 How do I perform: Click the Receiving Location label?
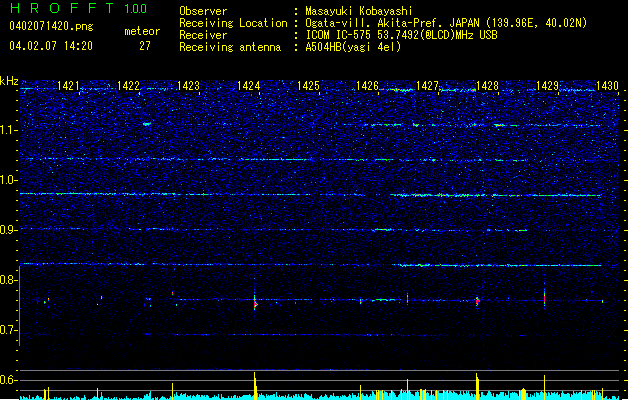coord(233,23)
